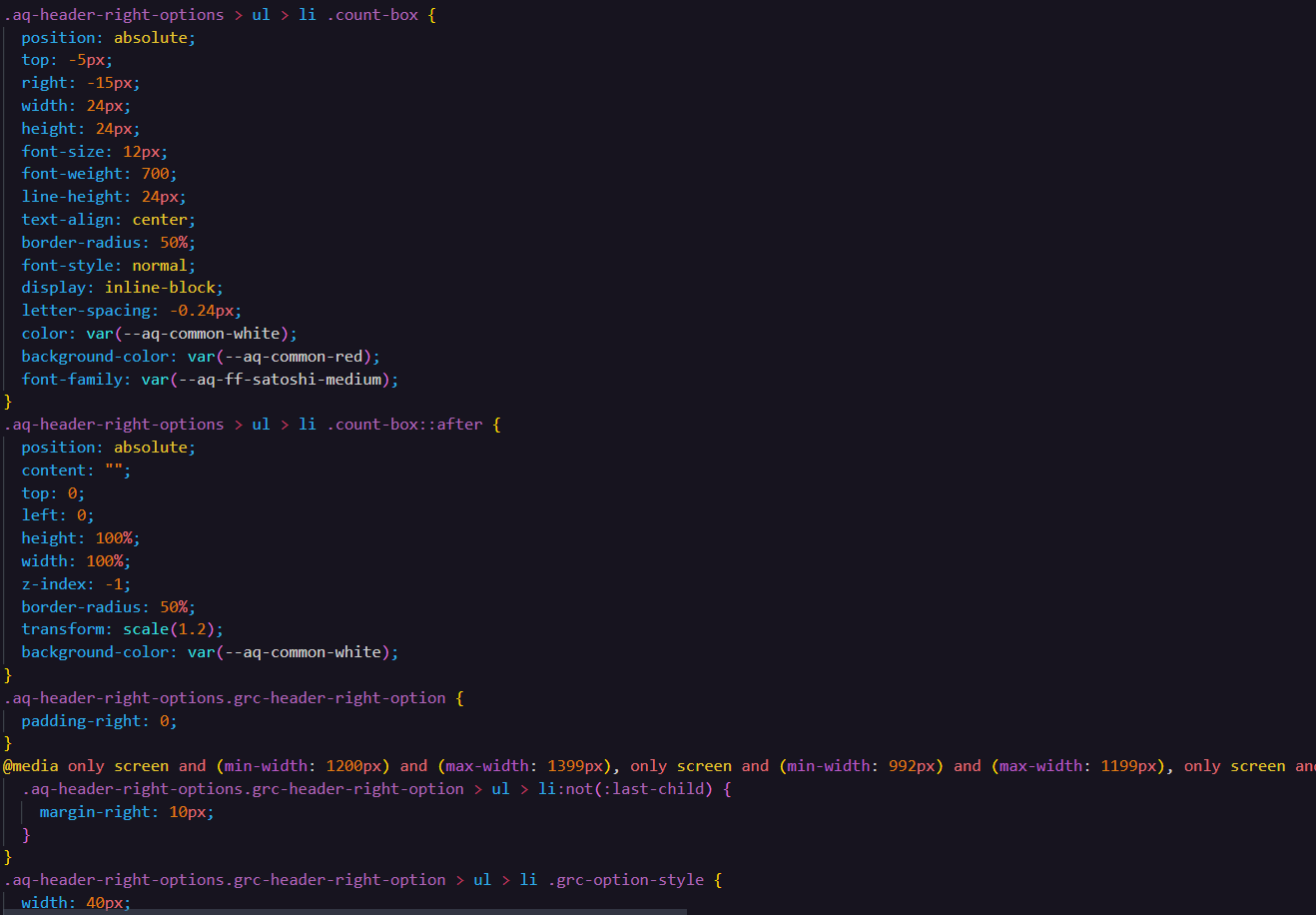Click the li:not(:last-child) selector
The image size is (1316, 915).
624,789
